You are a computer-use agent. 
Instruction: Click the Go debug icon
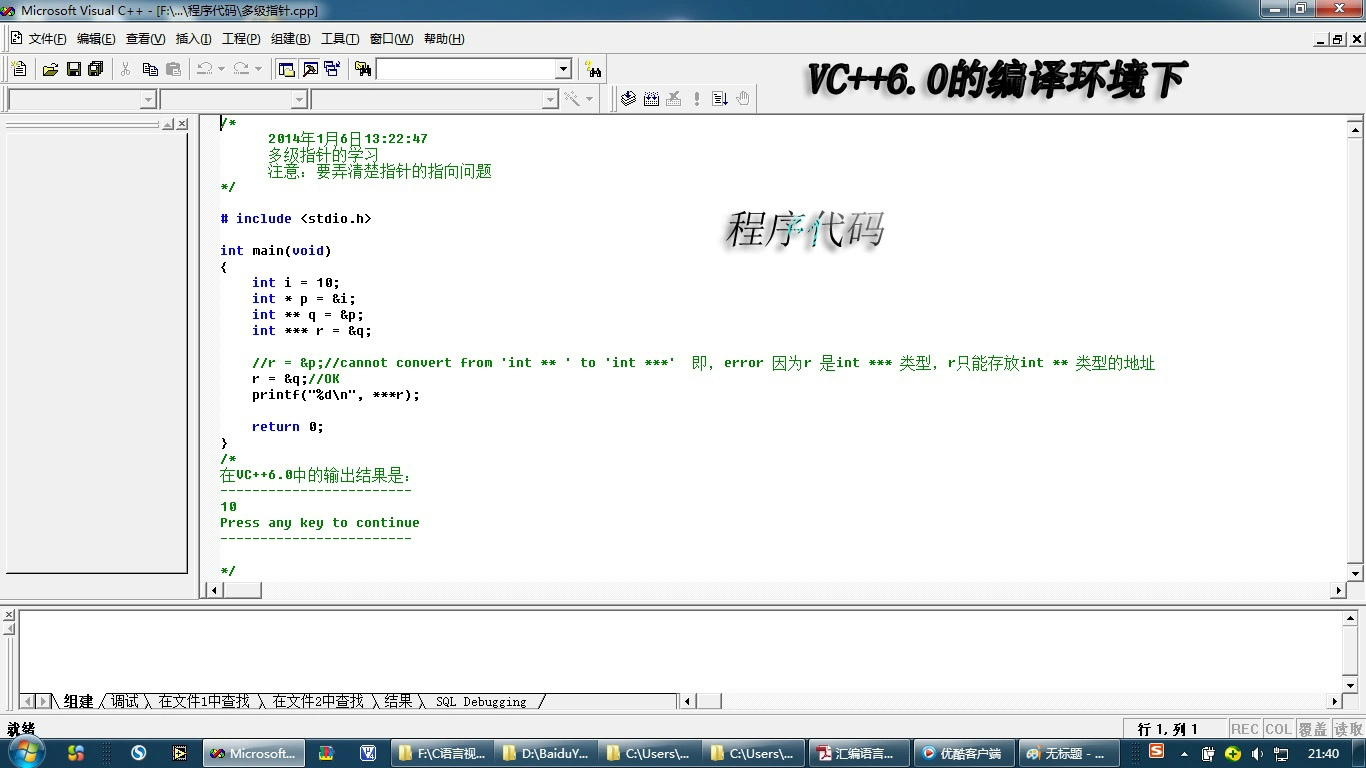tap(720, 98)
